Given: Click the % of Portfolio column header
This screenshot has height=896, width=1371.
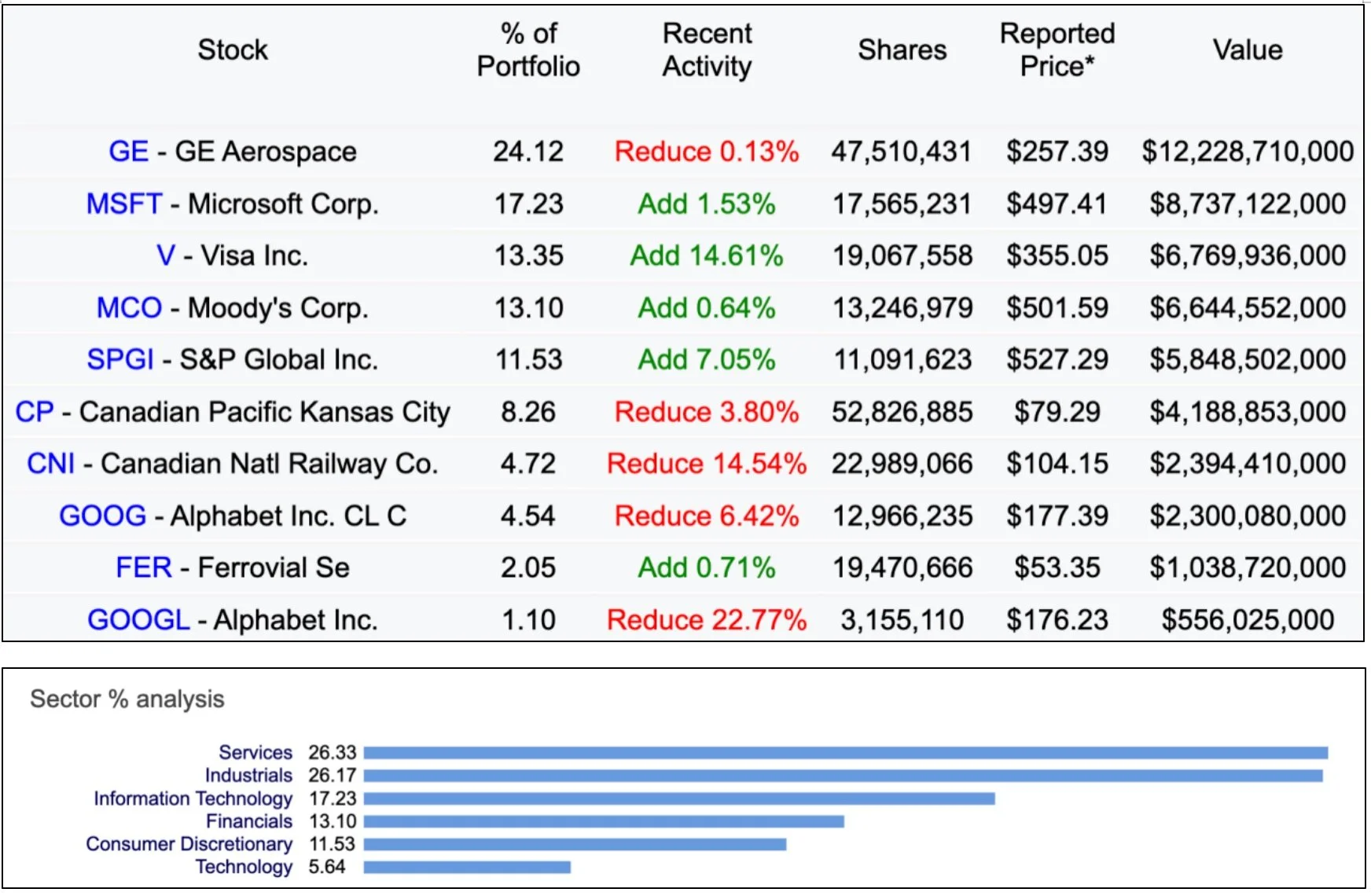Looking at the screenshot, I should 528,50.
